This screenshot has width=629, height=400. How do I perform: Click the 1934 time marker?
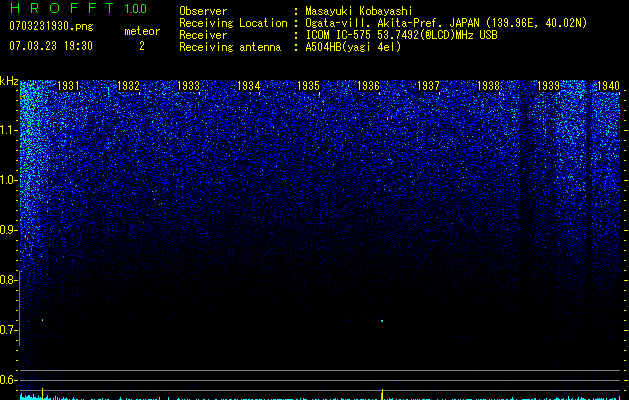click(x=248, y=86)
